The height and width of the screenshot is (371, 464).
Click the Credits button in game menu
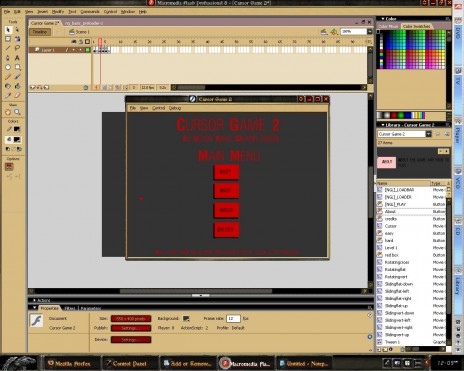tap(226, 230)
